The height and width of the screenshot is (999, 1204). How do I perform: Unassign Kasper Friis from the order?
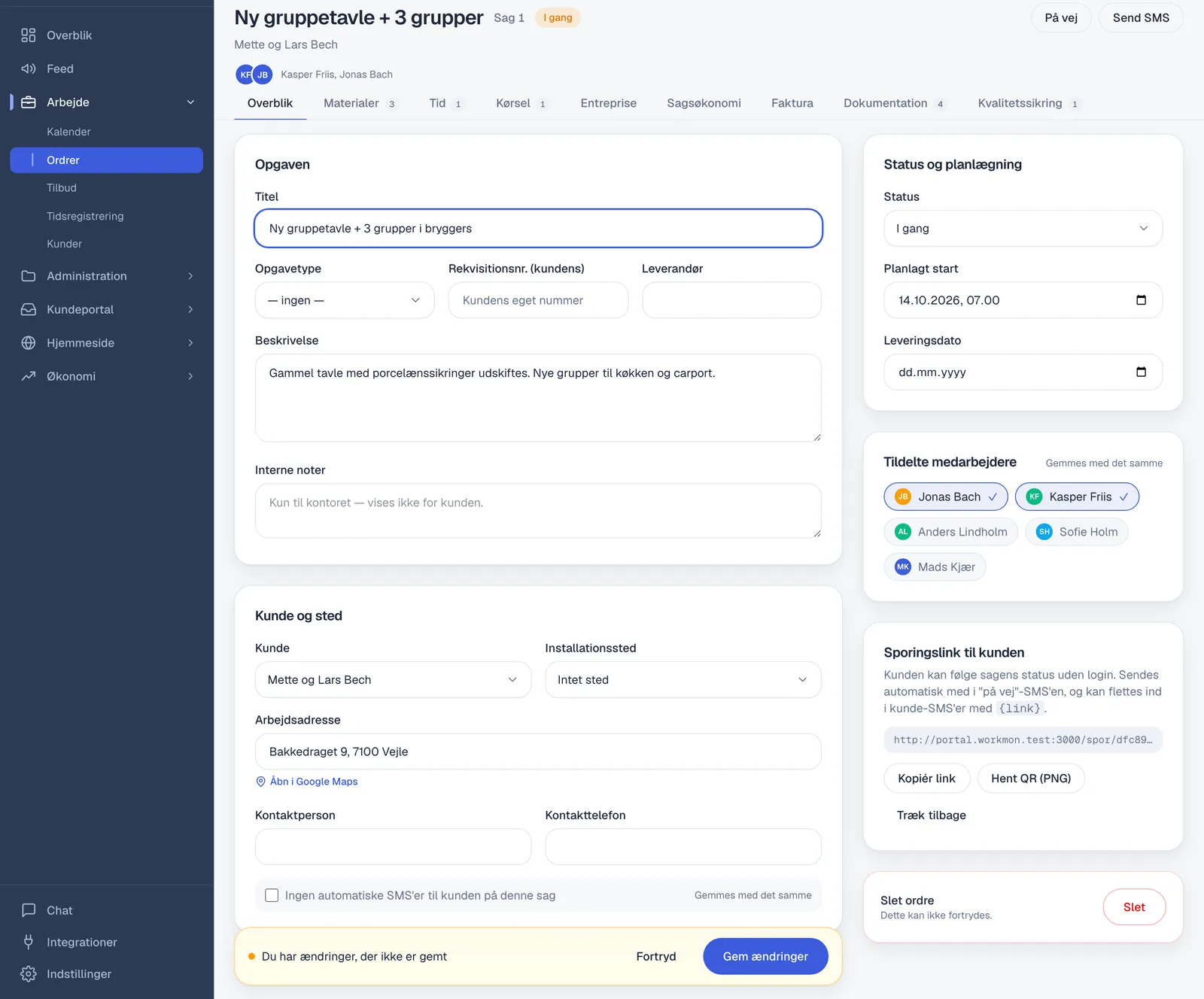1077,496
